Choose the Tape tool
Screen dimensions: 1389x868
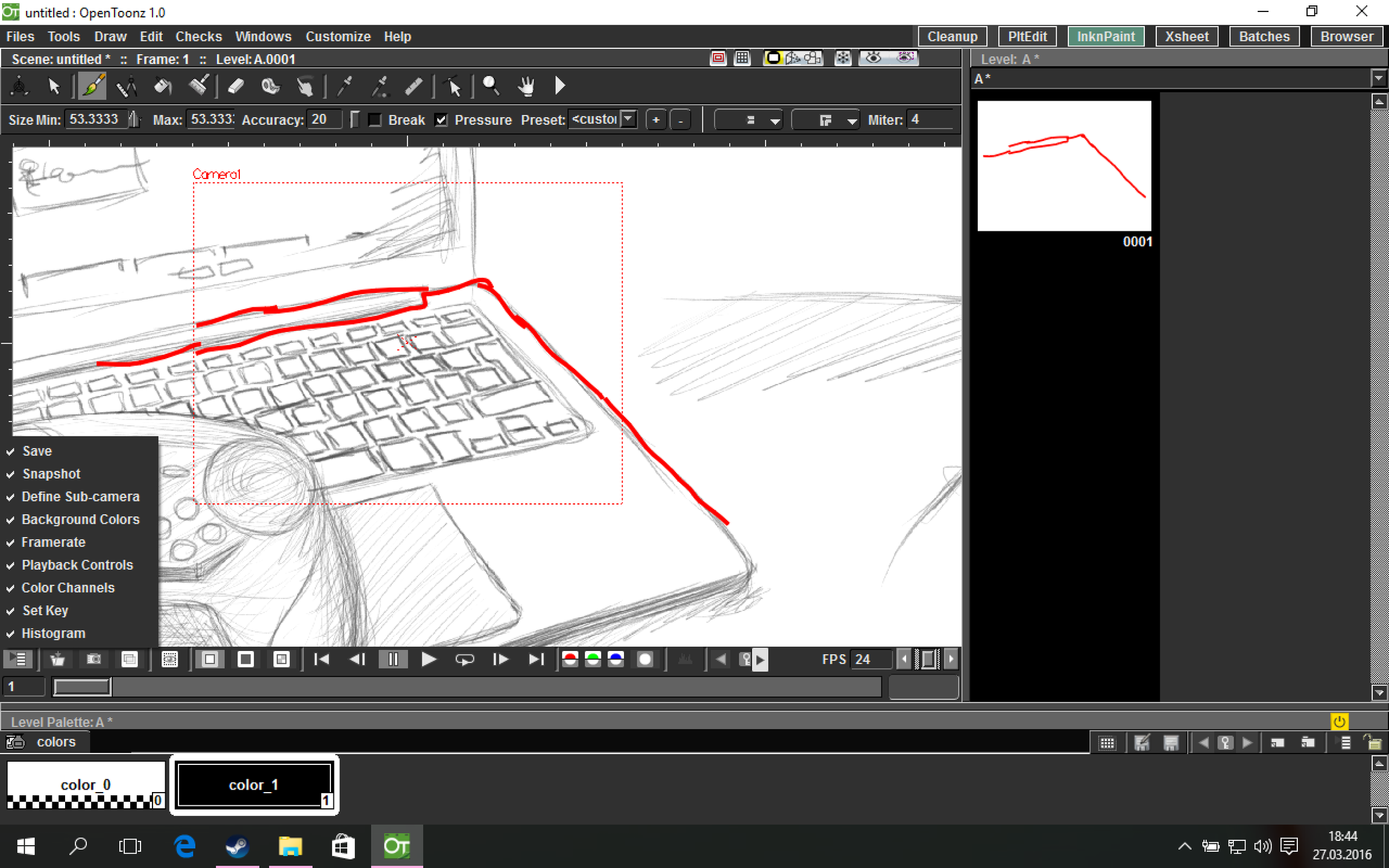[x=270, y=86]
